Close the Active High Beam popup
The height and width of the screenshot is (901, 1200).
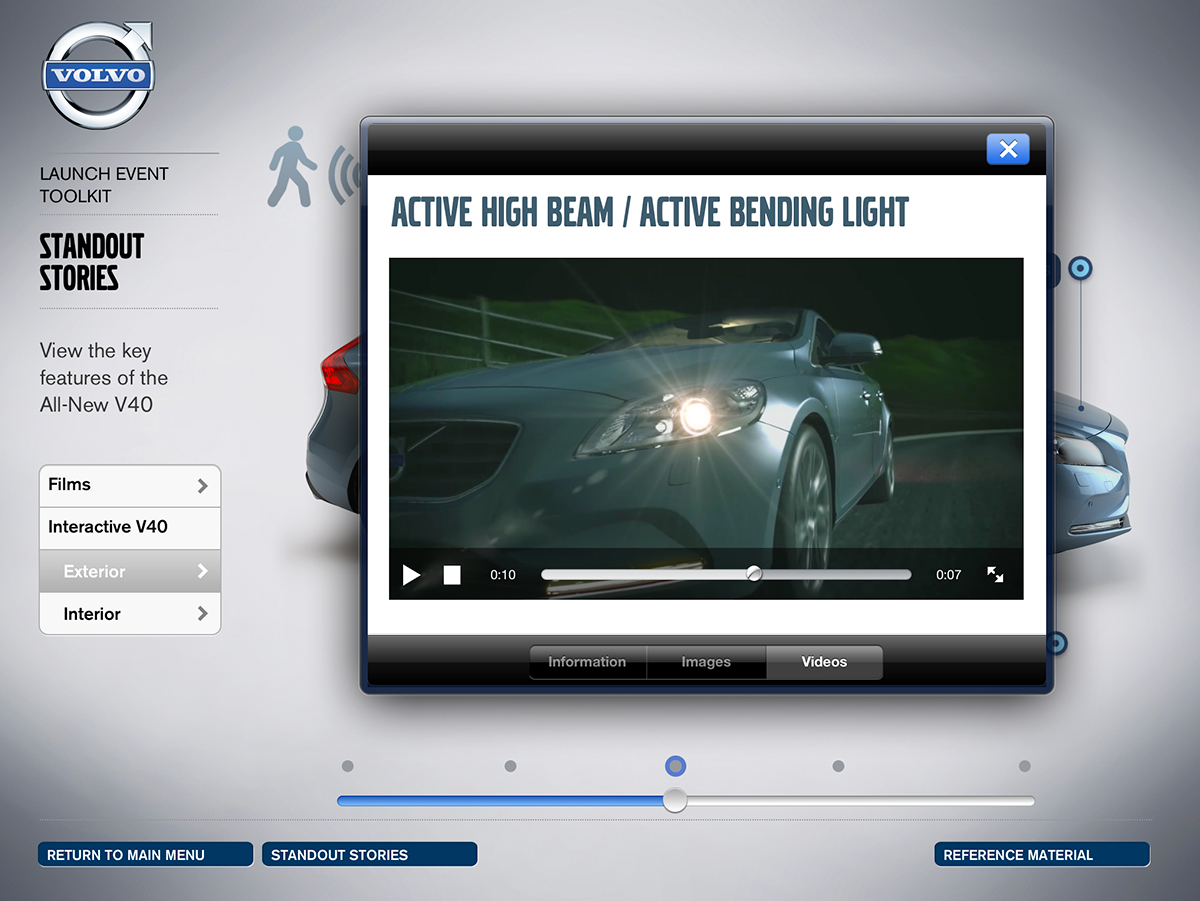[x=1008, y=149]
